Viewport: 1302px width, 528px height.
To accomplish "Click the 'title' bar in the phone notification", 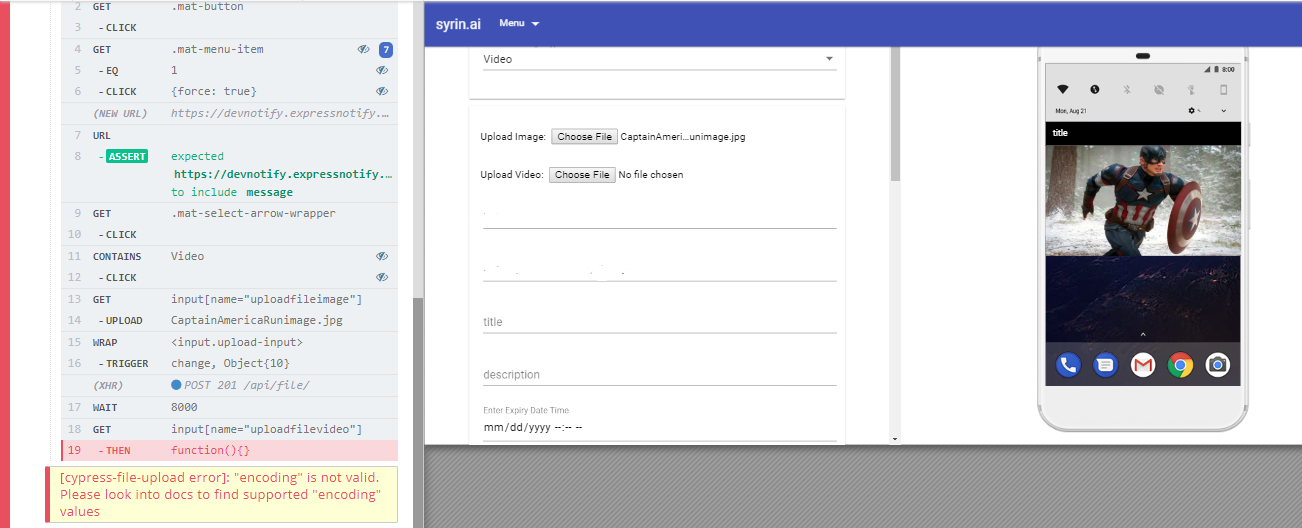I will 1143,133.
